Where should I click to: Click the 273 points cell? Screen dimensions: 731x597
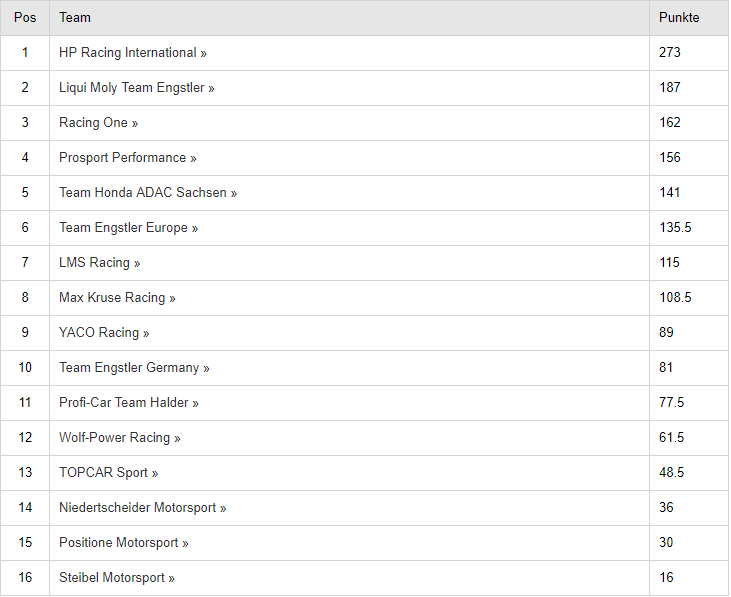click(689, 53)
